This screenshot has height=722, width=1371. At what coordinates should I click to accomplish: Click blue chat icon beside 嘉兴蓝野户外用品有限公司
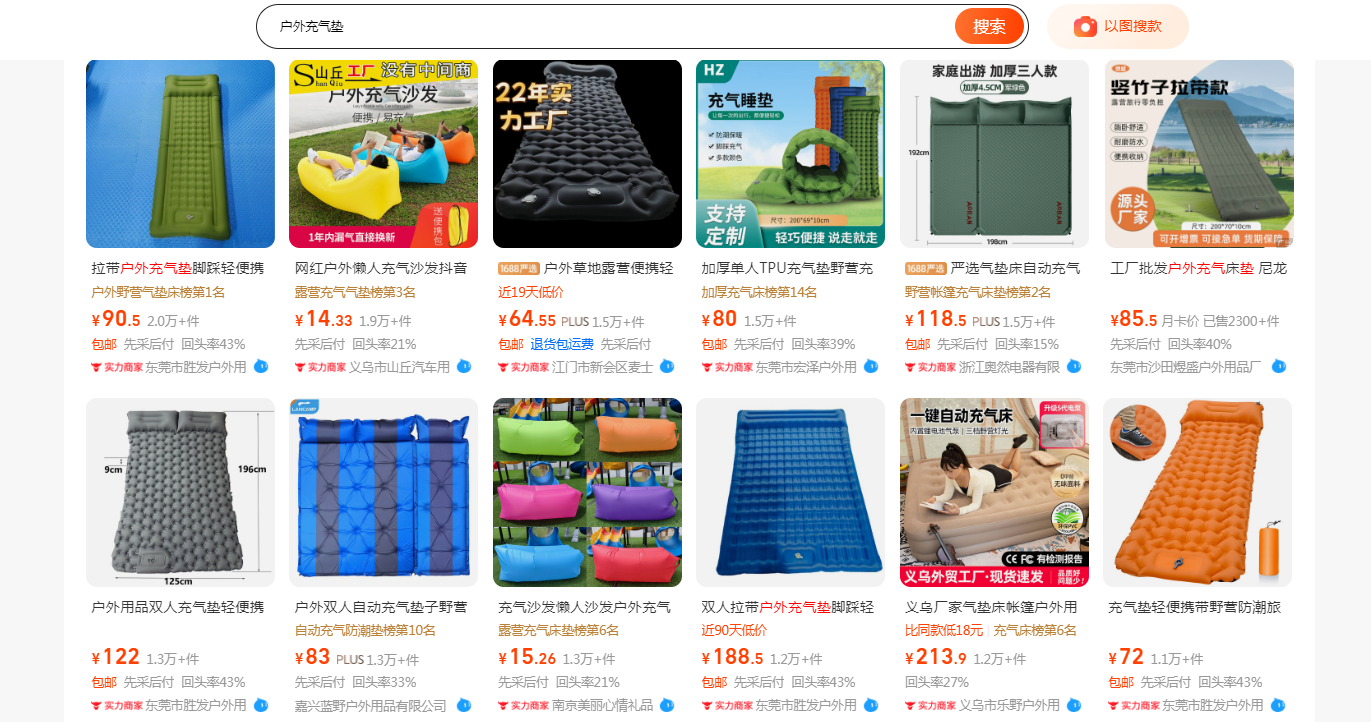point(464,705)
